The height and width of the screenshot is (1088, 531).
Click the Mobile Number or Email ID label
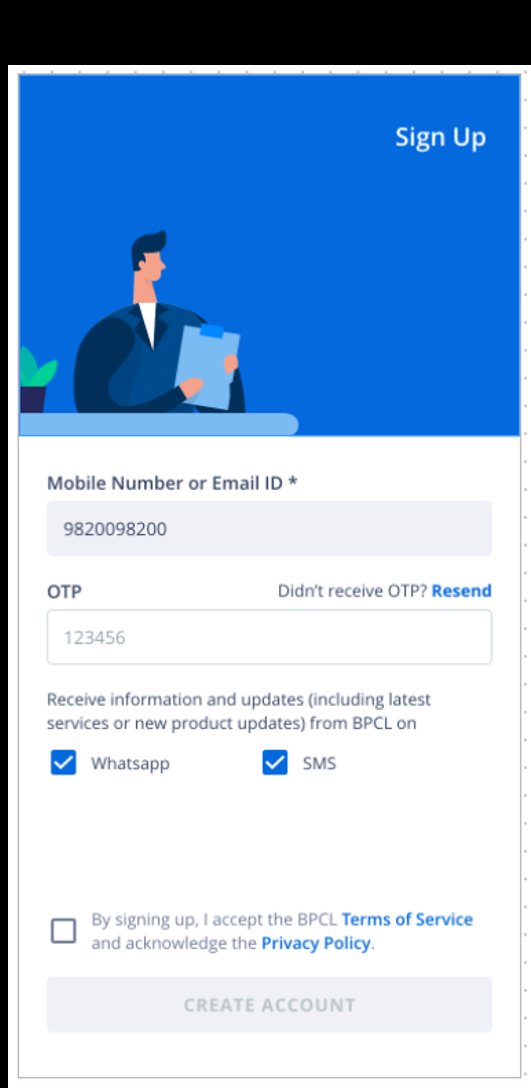pyautogui.click(x=172, y=483)
